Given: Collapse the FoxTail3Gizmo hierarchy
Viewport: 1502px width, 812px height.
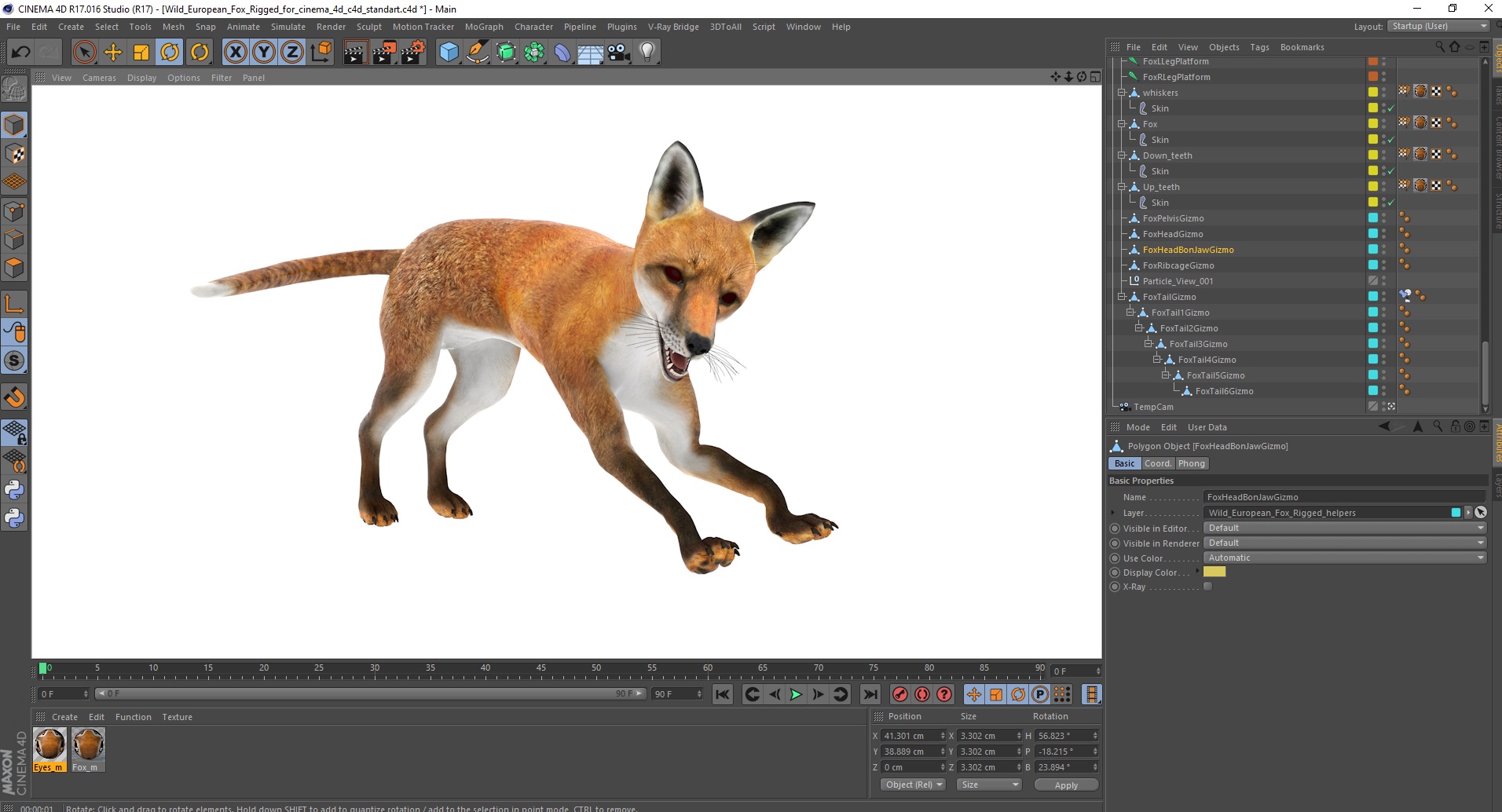Looking at the screenshot, I should (x=1148, y=344).
